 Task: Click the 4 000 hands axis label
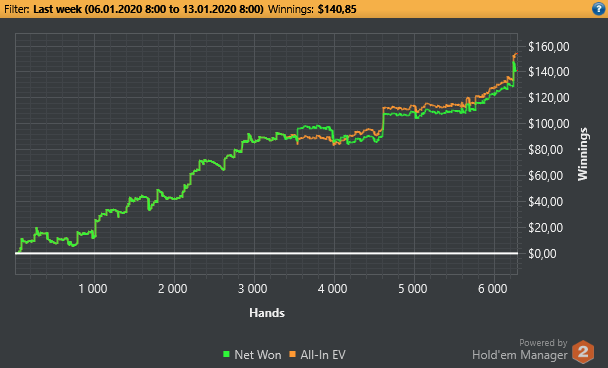pyautogui.click(x=333, y=289)
